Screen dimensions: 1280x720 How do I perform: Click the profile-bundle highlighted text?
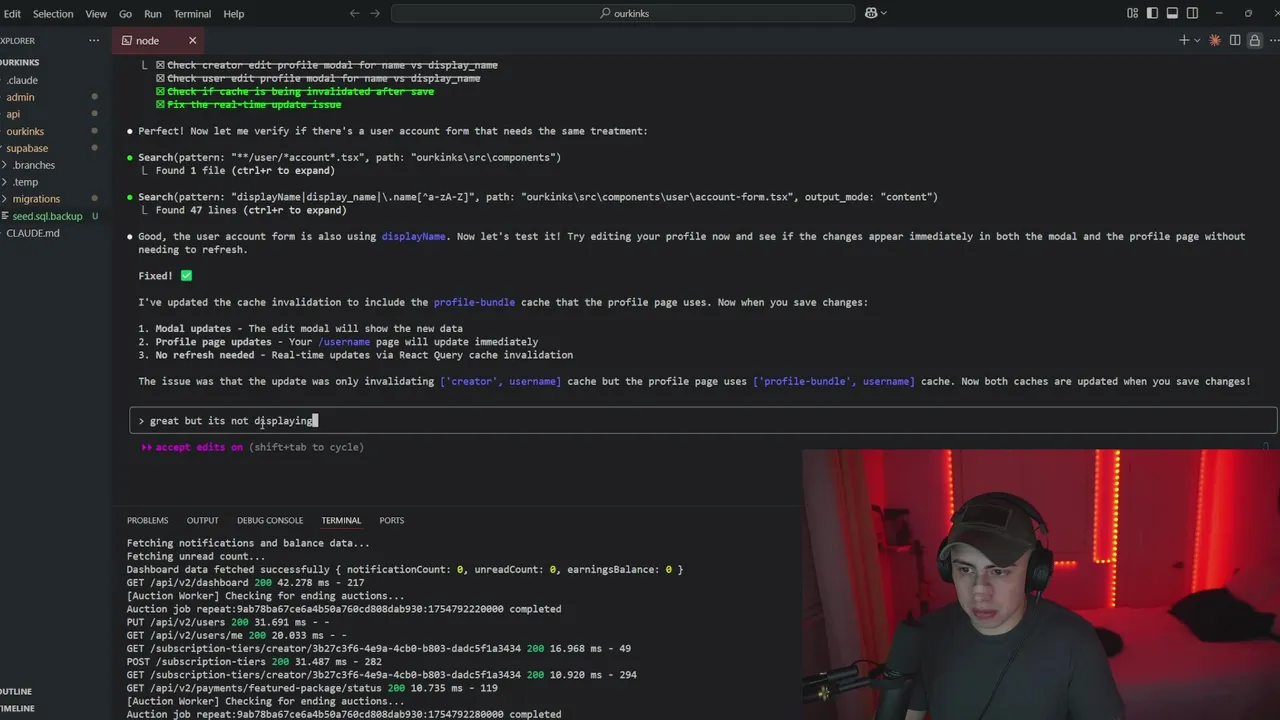click(x=474, y=302)
